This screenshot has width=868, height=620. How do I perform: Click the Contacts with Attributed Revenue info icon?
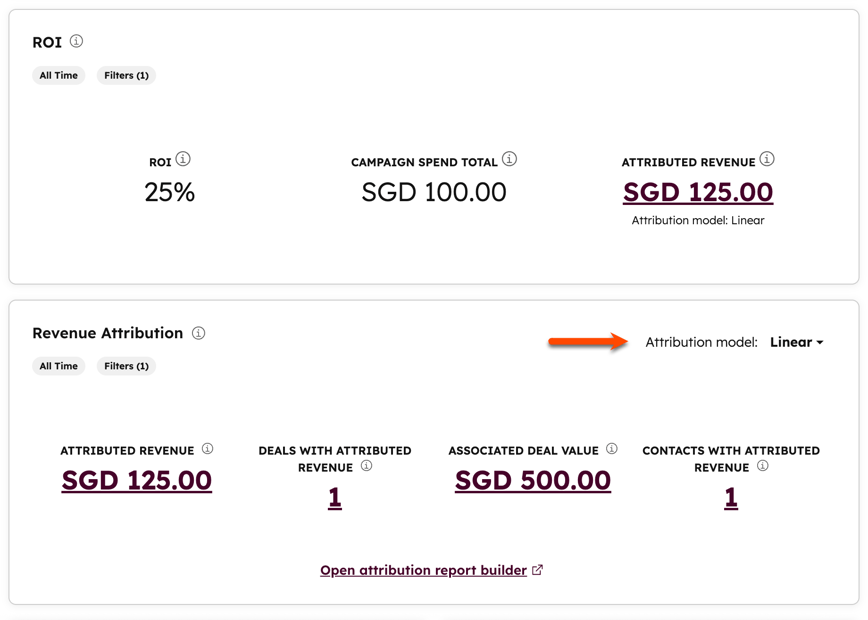(761, 465)
